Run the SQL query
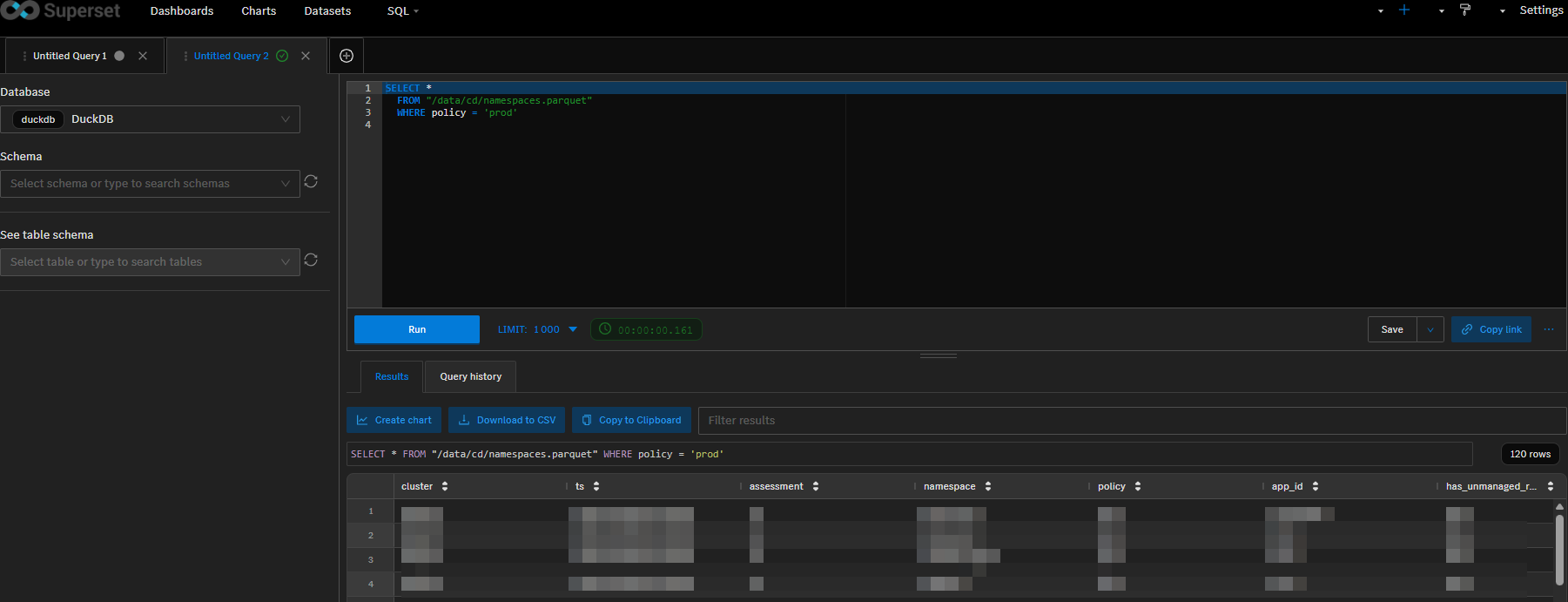Screen dimensions: 1568x602 [417, 329]
